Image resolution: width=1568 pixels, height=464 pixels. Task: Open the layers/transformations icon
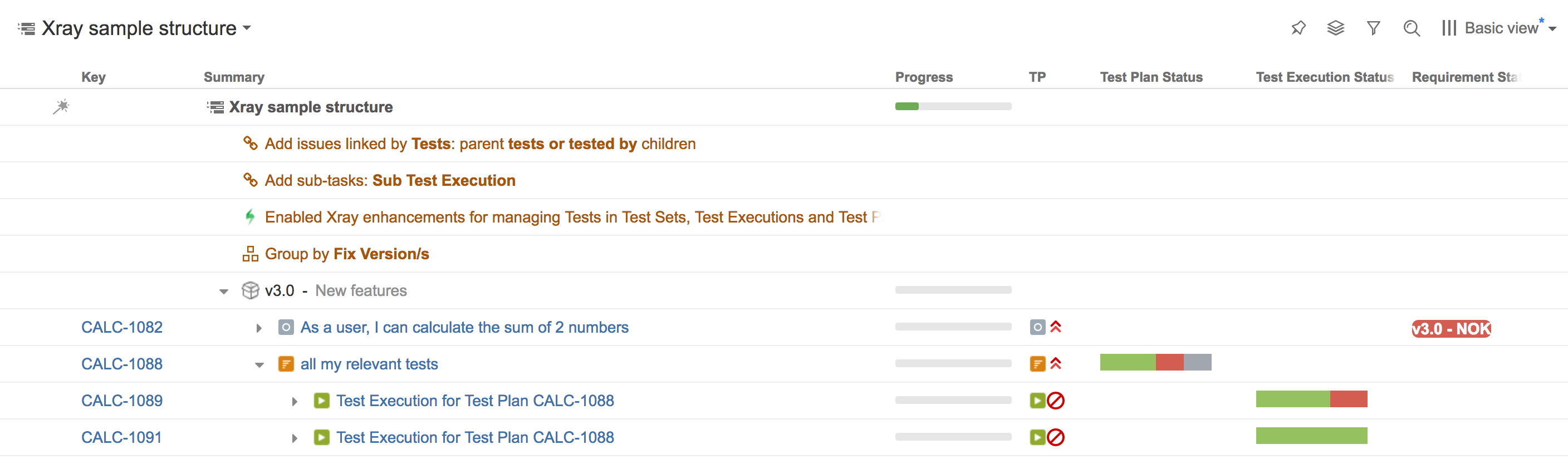(x=1335, y=28)
